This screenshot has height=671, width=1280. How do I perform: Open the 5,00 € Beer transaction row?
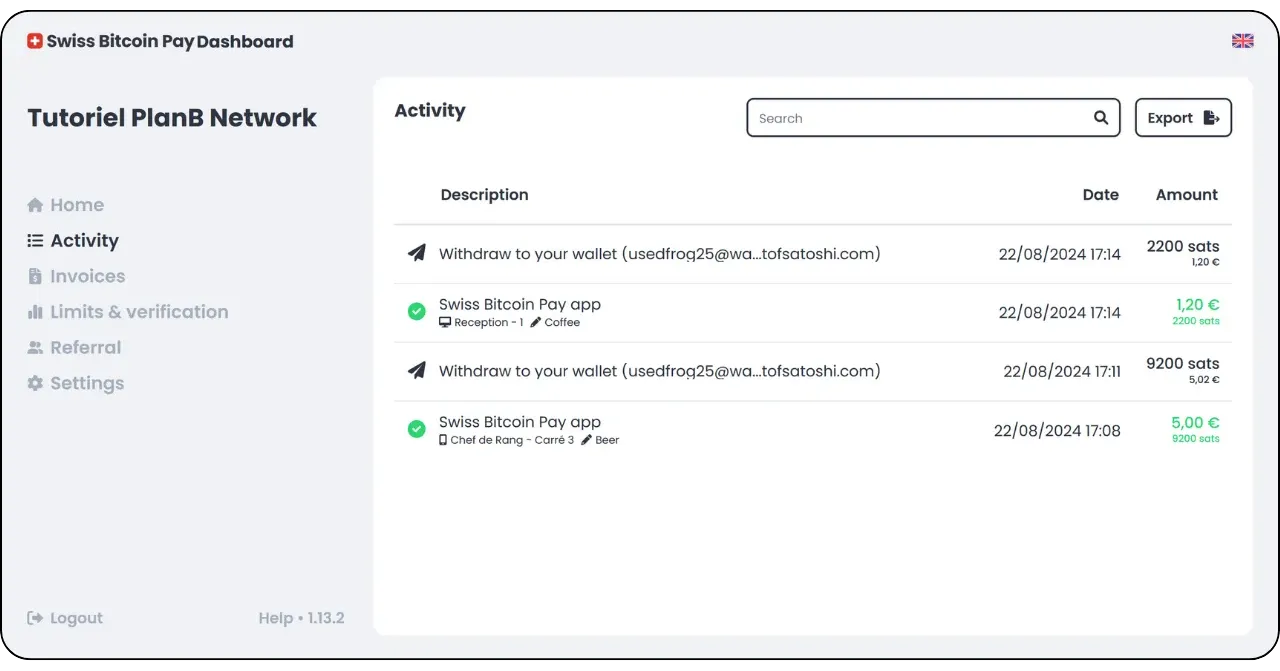tap(780, 430)
